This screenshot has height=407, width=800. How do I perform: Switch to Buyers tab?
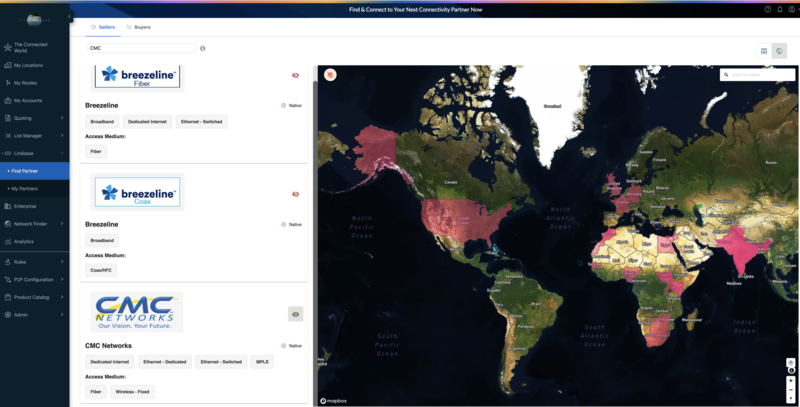(x=138, y=27)
